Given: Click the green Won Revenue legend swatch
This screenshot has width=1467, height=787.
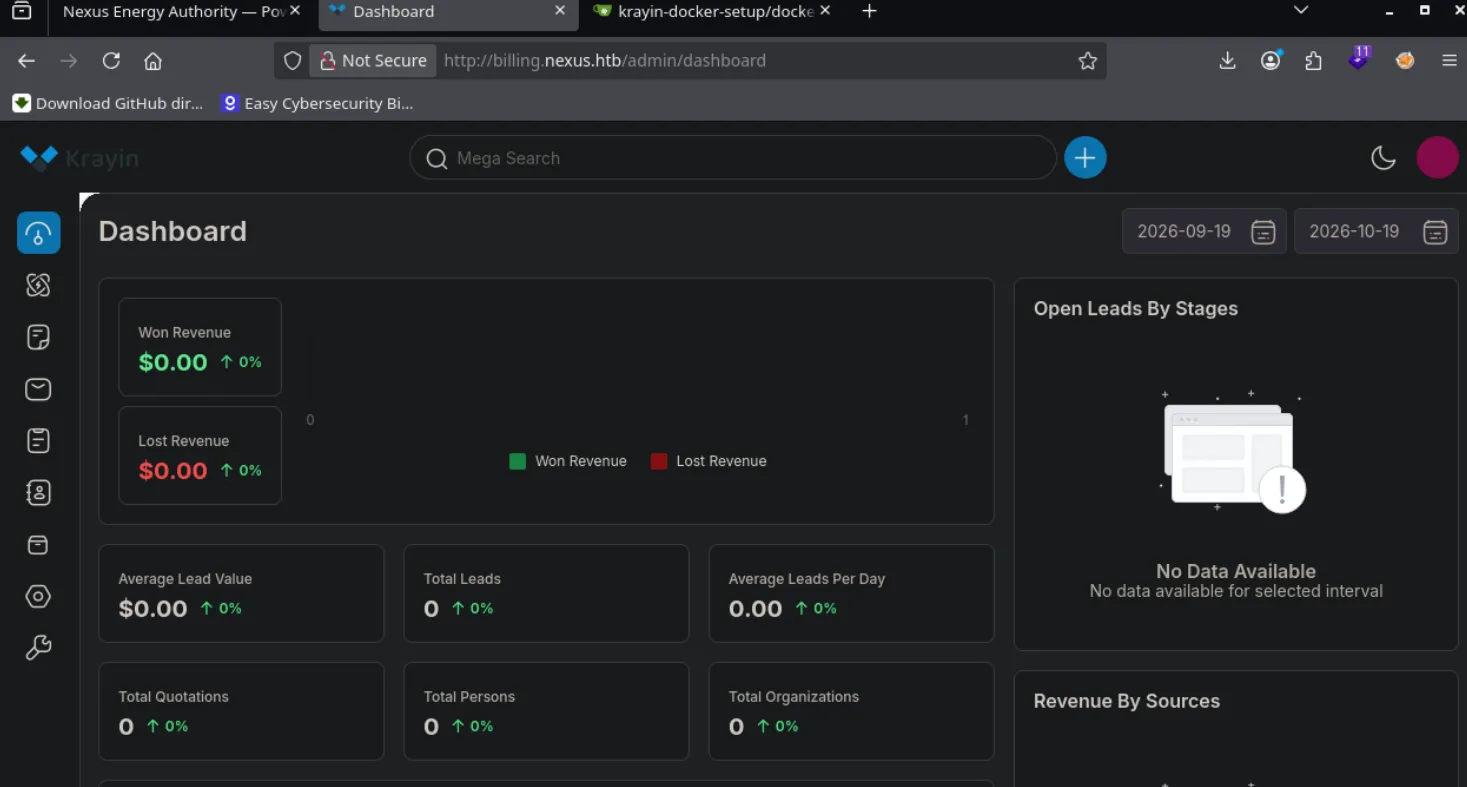Looking at the screenshot, I should [518, 461].
